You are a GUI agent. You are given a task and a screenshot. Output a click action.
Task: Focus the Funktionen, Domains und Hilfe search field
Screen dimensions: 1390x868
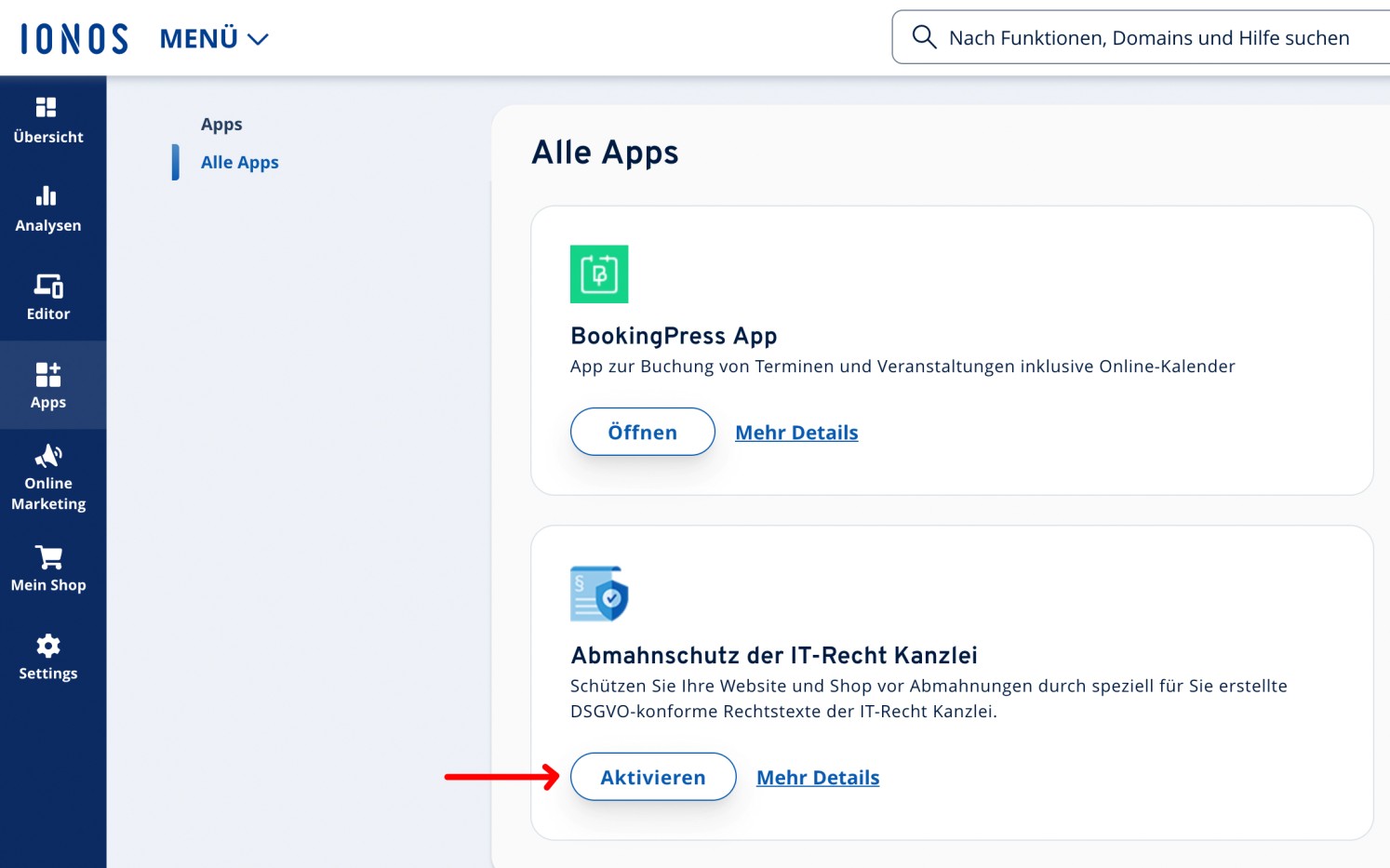(x=1148, y=38)
